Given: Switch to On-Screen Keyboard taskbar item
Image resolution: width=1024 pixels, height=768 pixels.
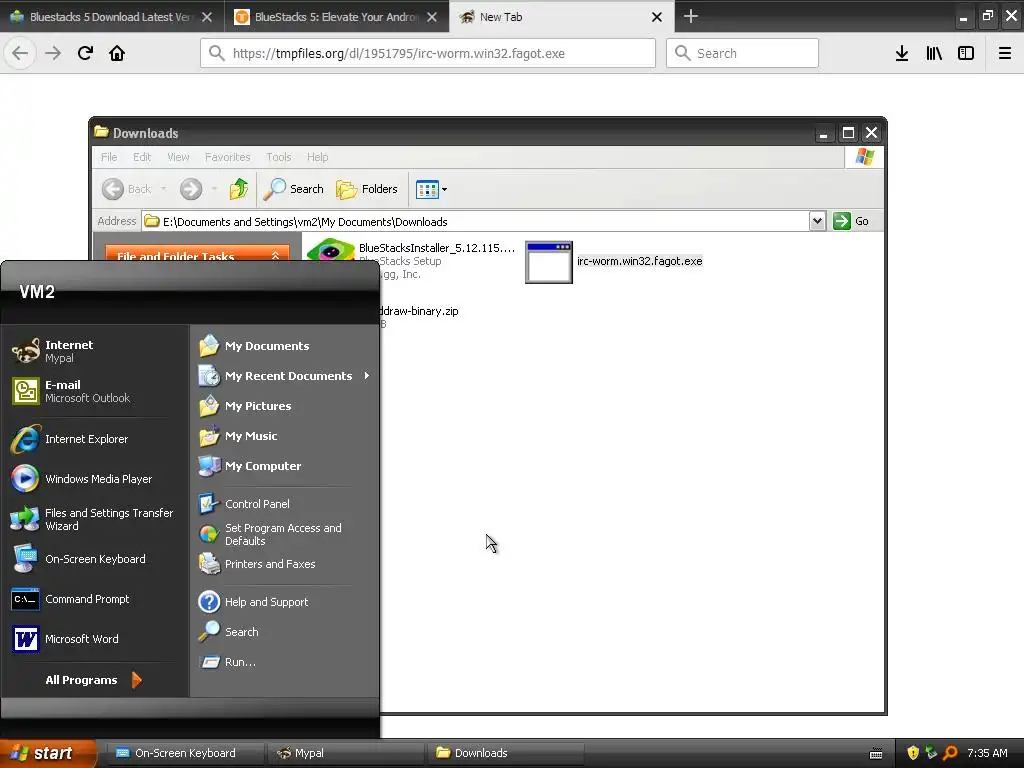Looking at the screenshot, I should tap(185, 753).
